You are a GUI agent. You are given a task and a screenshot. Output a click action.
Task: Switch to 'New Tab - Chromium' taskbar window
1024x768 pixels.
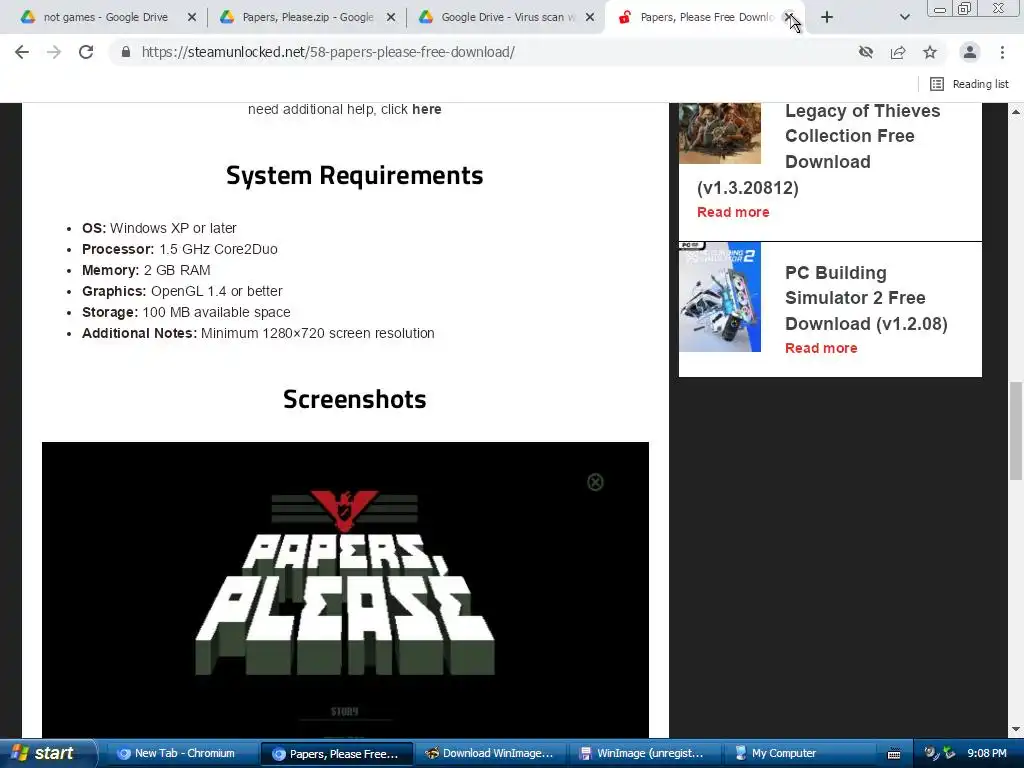180,754
